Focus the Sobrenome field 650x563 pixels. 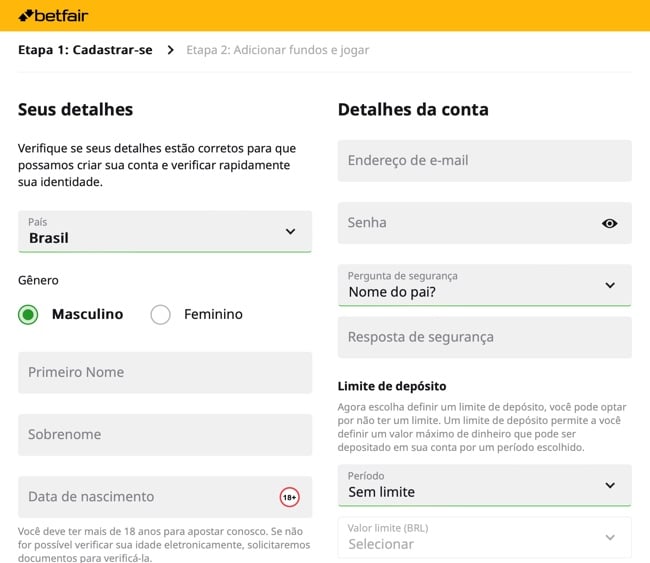click(x=165, y=435)
